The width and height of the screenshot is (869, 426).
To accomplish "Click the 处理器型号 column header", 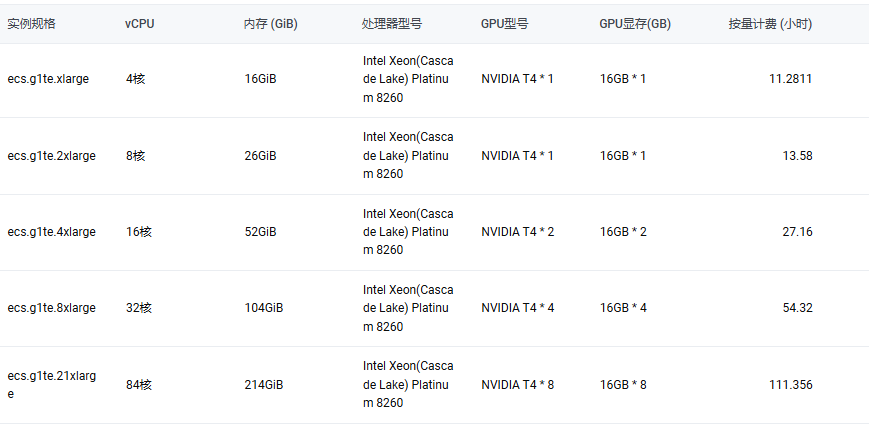I will 392,24.
